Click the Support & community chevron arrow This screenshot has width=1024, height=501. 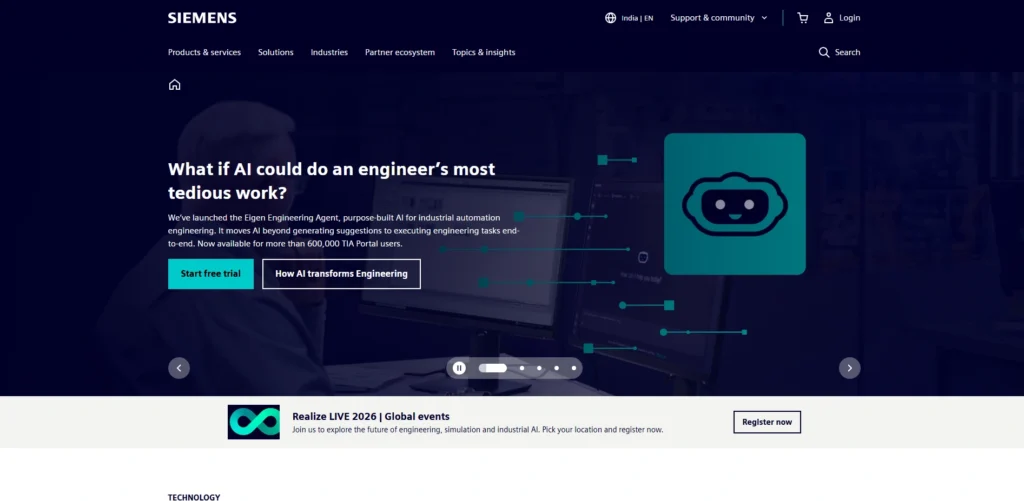pyautogui.click(x=764, y=18)
